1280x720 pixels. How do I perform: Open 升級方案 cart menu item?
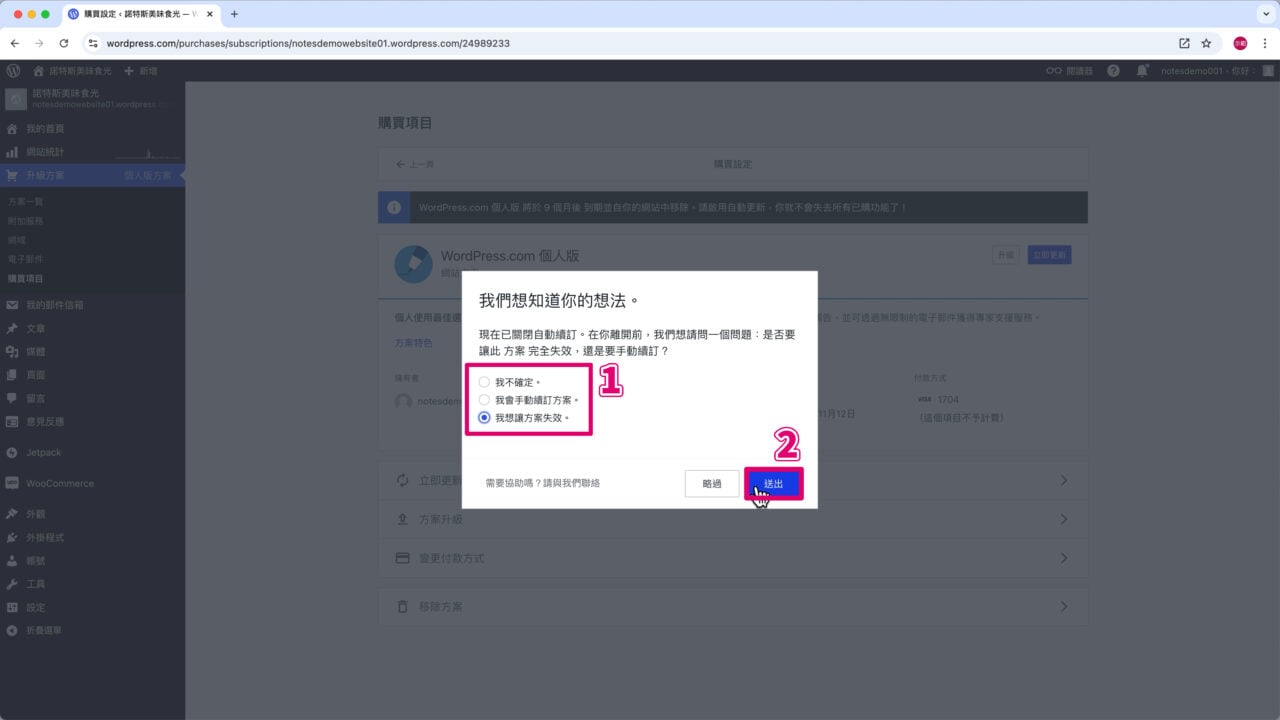pos(92,175)
